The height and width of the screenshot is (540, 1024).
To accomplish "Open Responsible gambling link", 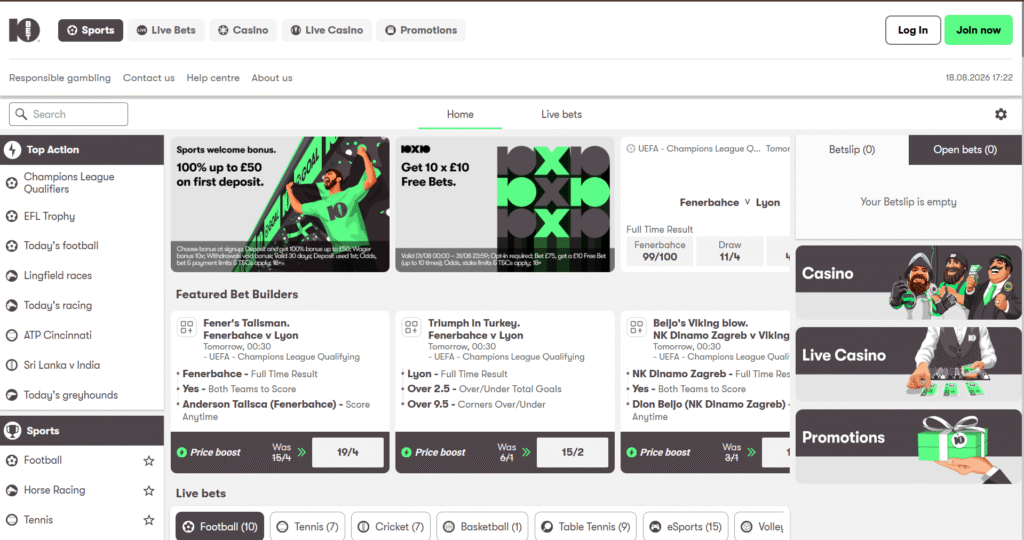I will tap(60, 78).
